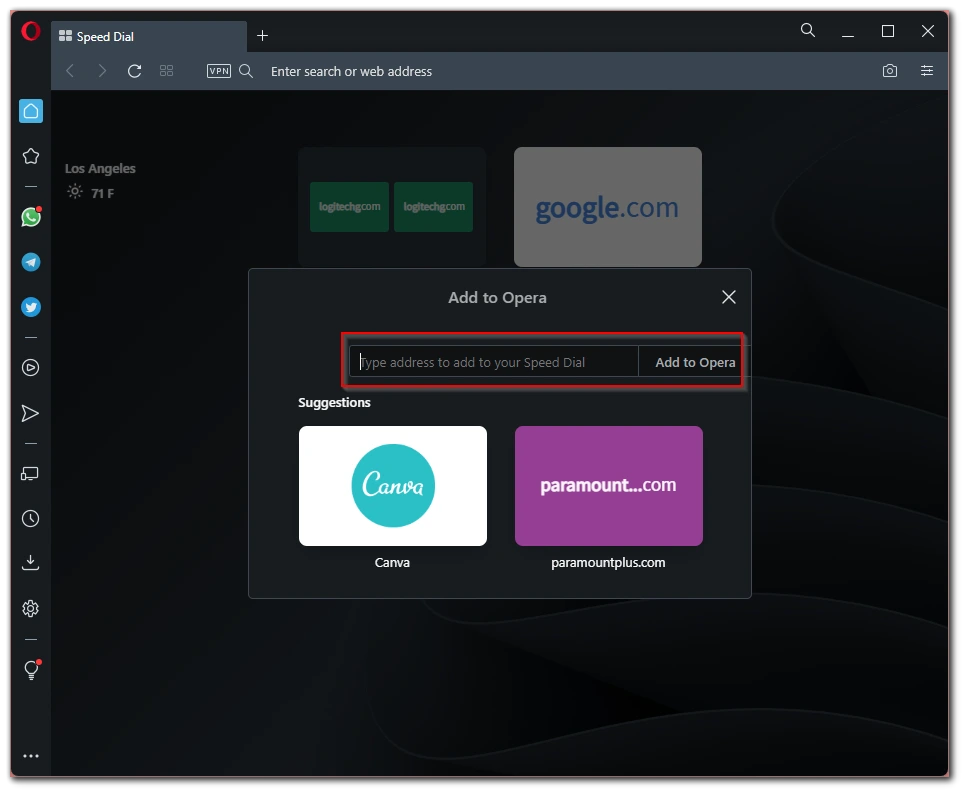
Task: Open WhatsApp messenger in sidebar
Action: click(x=31, y=216)
